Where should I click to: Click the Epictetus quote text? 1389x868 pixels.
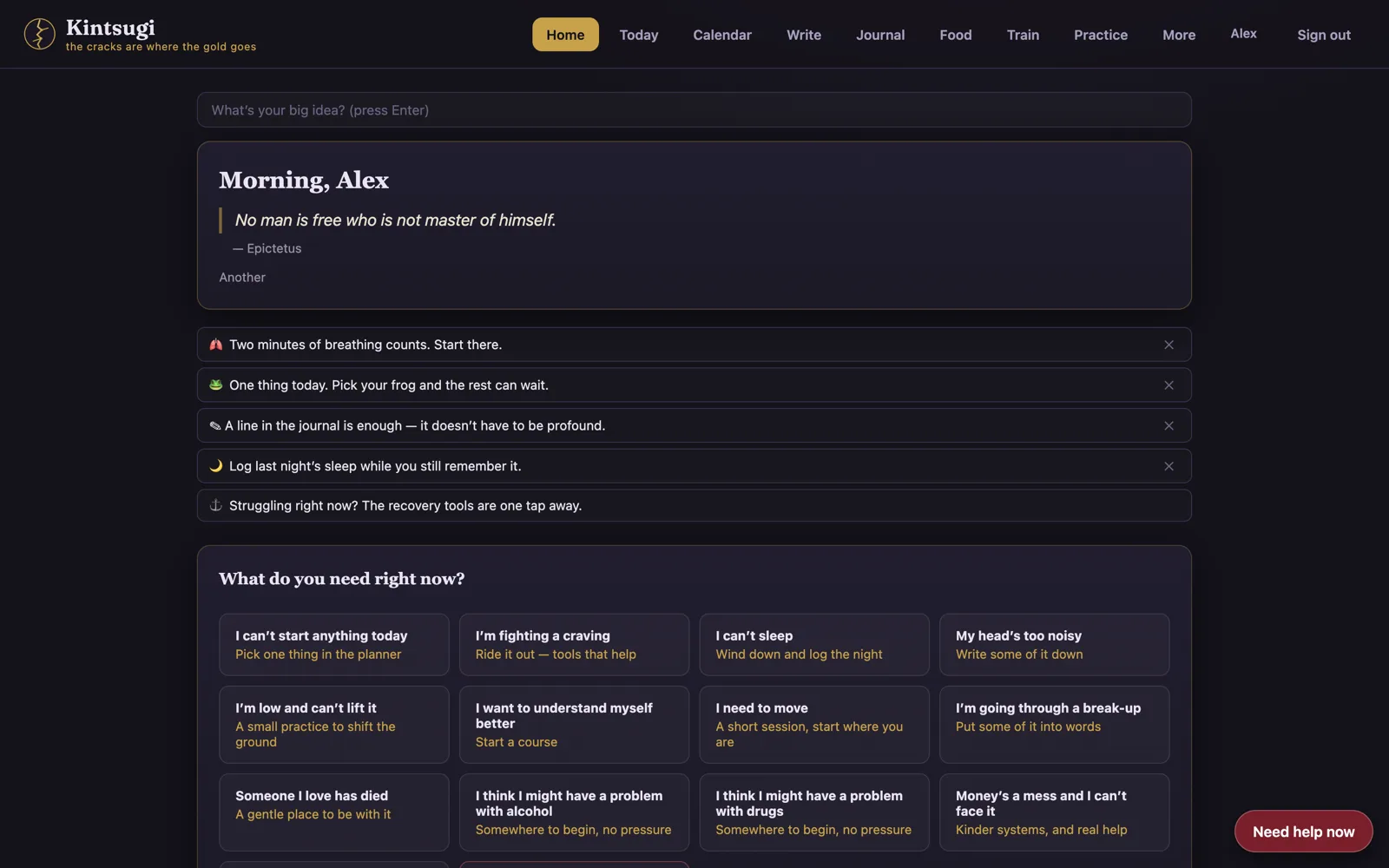pos(395,220)
